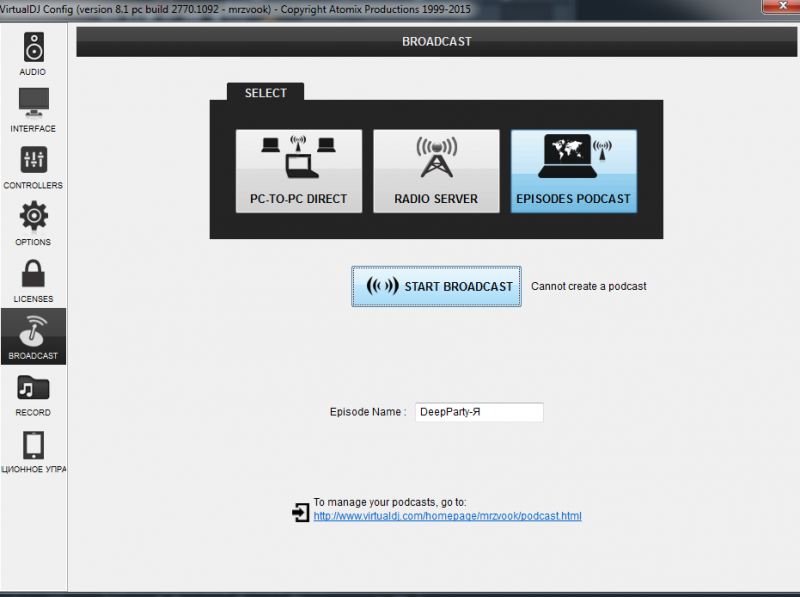Choose the RADIO SERVER broadcast mode
The width and height of the screenshot is (800, 597).
(x=436, y=171)
